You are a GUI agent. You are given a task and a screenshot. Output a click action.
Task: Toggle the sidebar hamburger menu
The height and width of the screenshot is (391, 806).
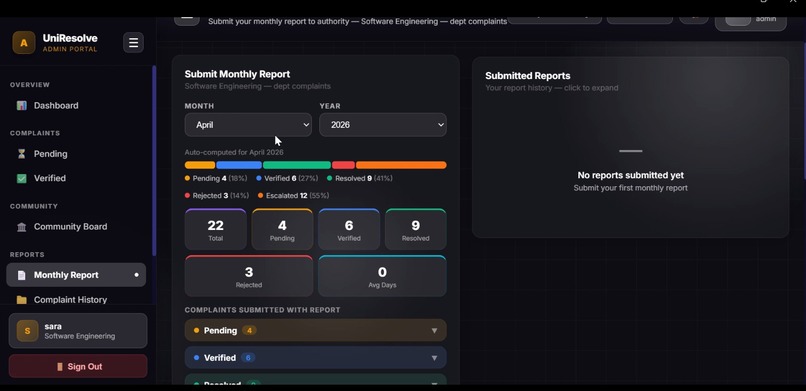(x=133, y=43)
